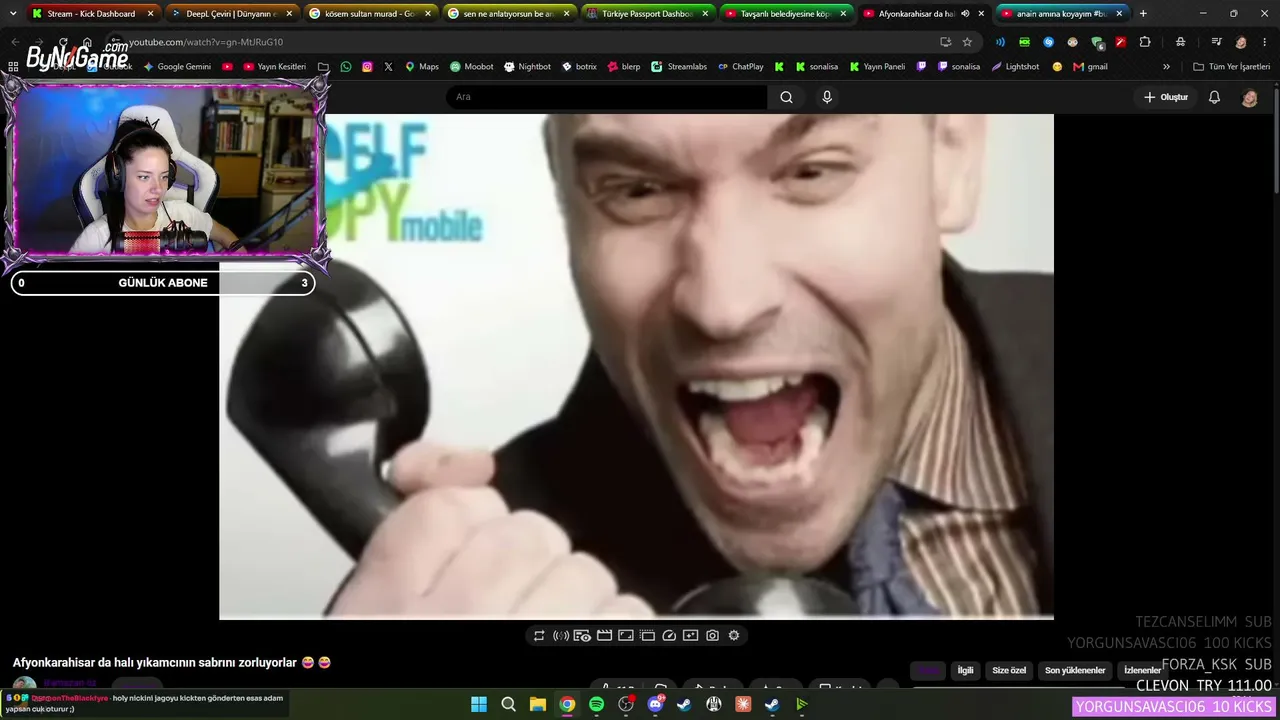
Task: Open the Nightbot bookmark
Action: (527, 67)
